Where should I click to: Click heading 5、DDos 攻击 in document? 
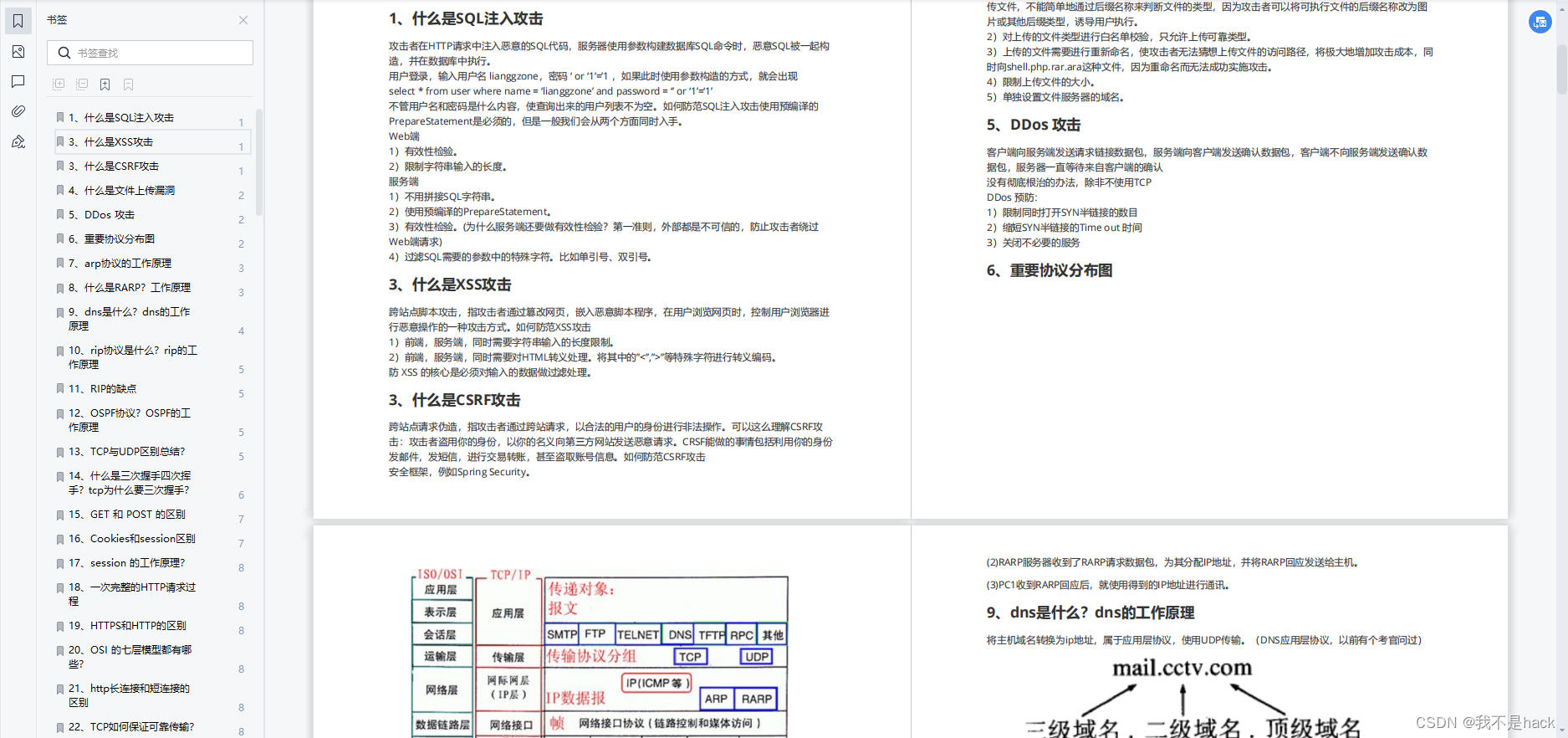coord(1034,125)
